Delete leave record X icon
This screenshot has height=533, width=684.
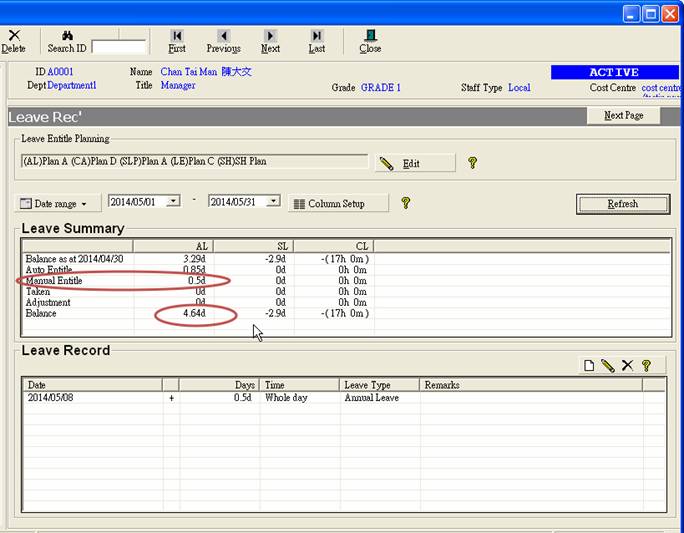pyautogui.click(x=627, y=366)
